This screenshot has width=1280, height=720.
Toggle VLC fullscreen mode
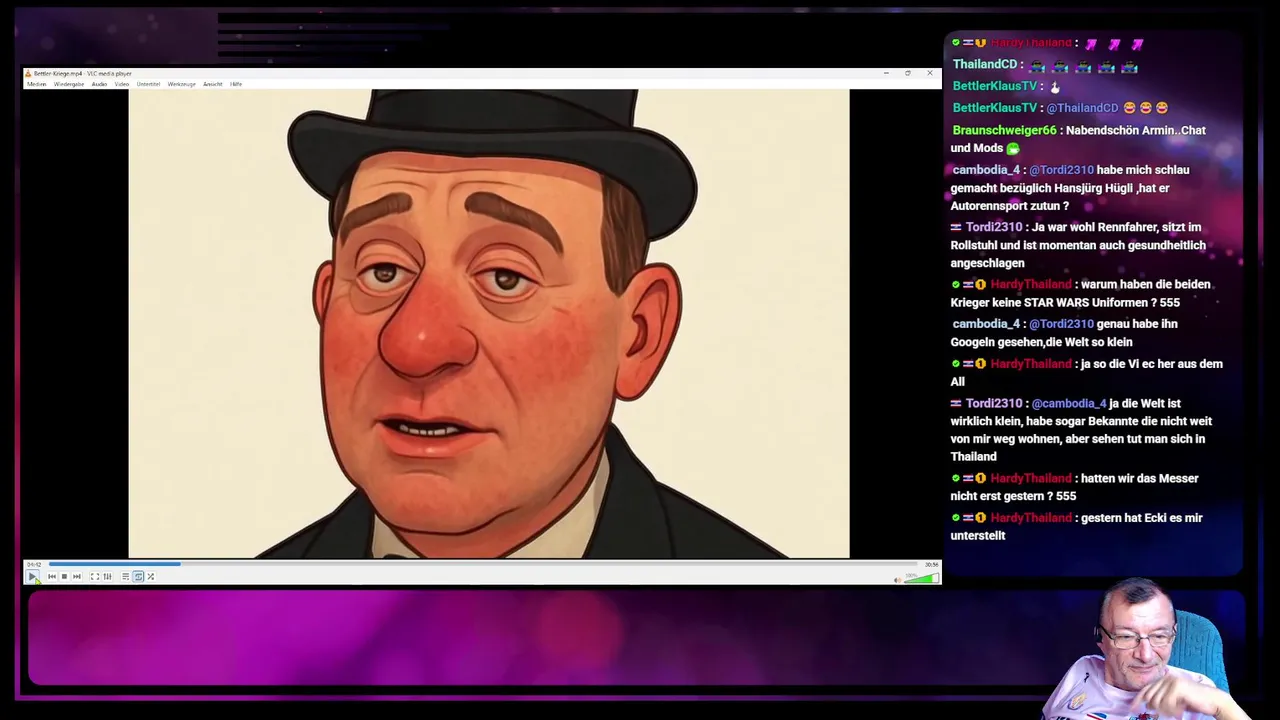(x=95, y=576)
